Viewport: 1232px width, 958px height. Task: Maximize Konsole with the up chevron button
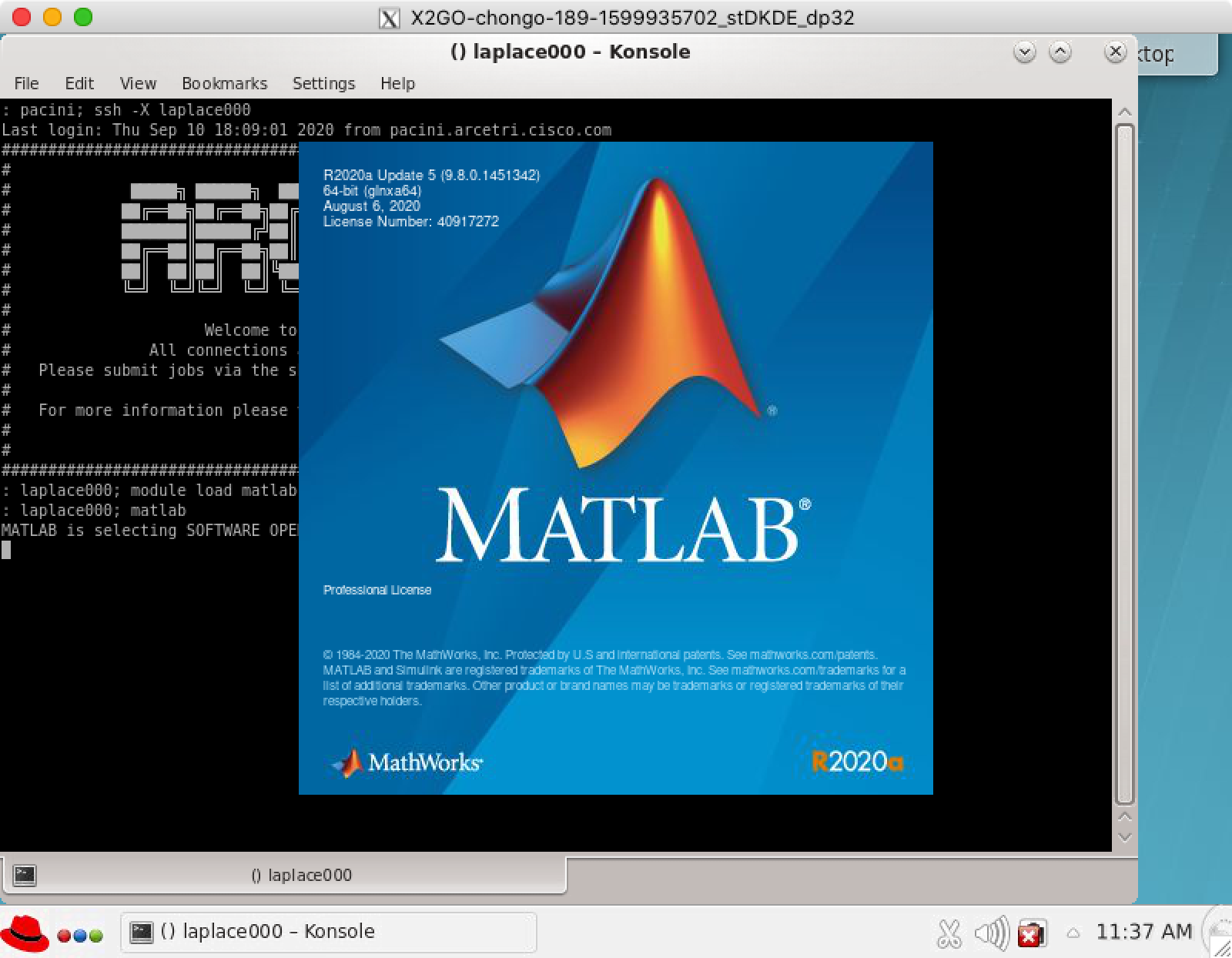tap(1060, 52)
